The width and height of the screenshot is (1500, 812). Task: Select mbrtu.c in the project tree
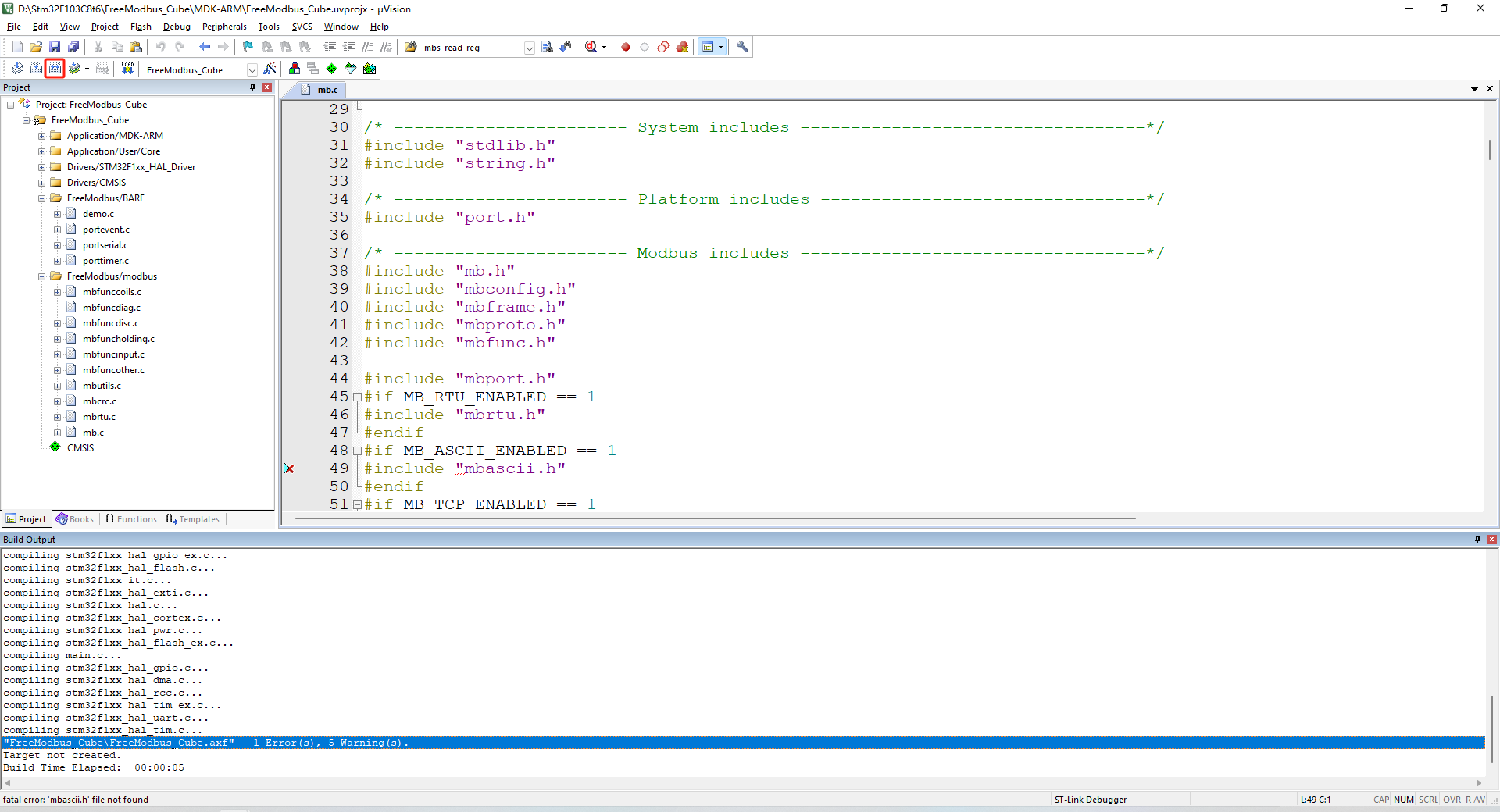[x=99, y=417]
